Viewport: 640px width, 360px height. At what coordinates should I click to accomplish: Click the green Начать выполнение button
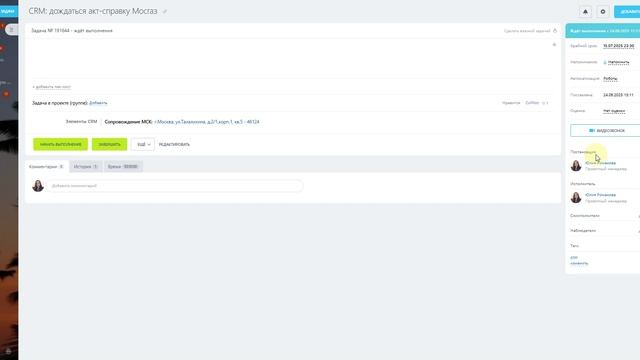coord(60,144)
